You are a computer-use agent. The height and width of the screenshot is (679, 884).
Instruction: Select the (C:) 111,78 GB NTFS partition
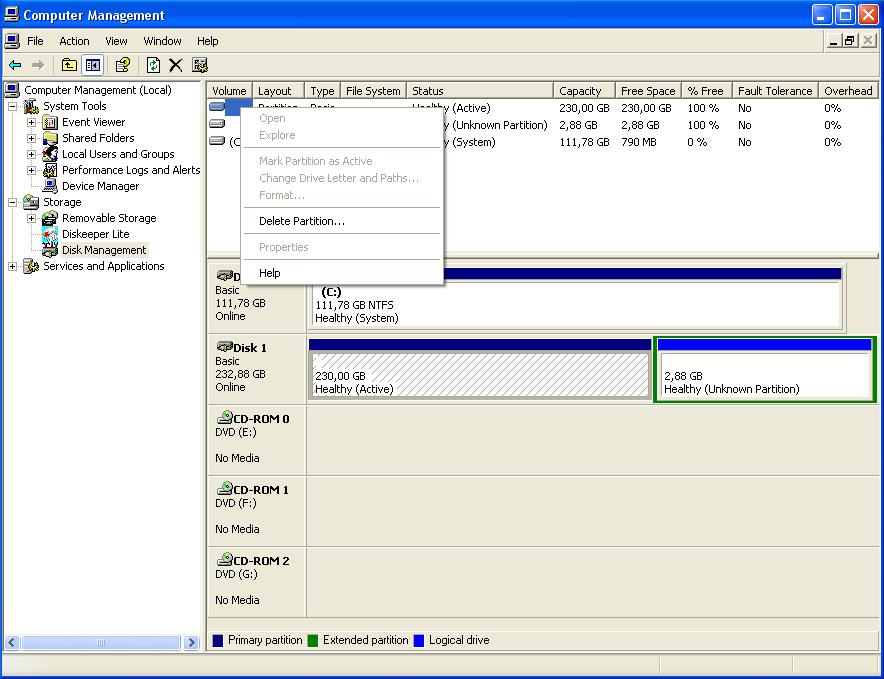pyautogui.click(x=575, y=299)
